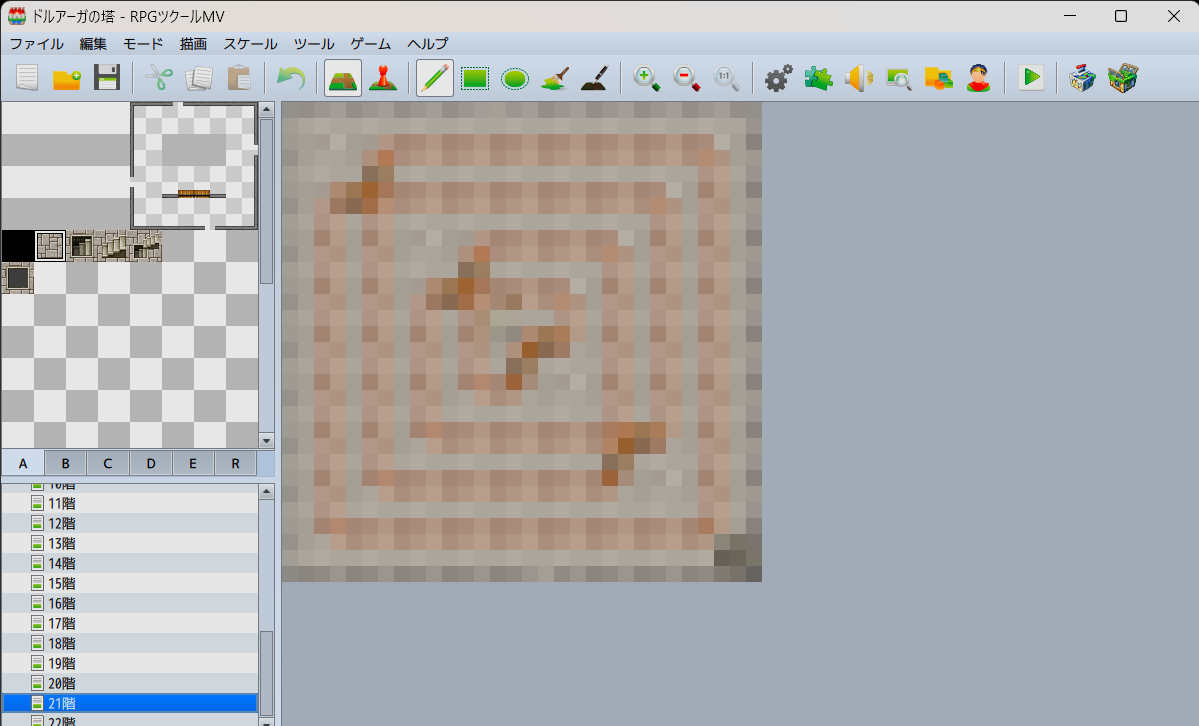The width and height of the screenshot is (1199, 726).
Task: Open the Resource Manager icon
Action: [x=938, y=78]
